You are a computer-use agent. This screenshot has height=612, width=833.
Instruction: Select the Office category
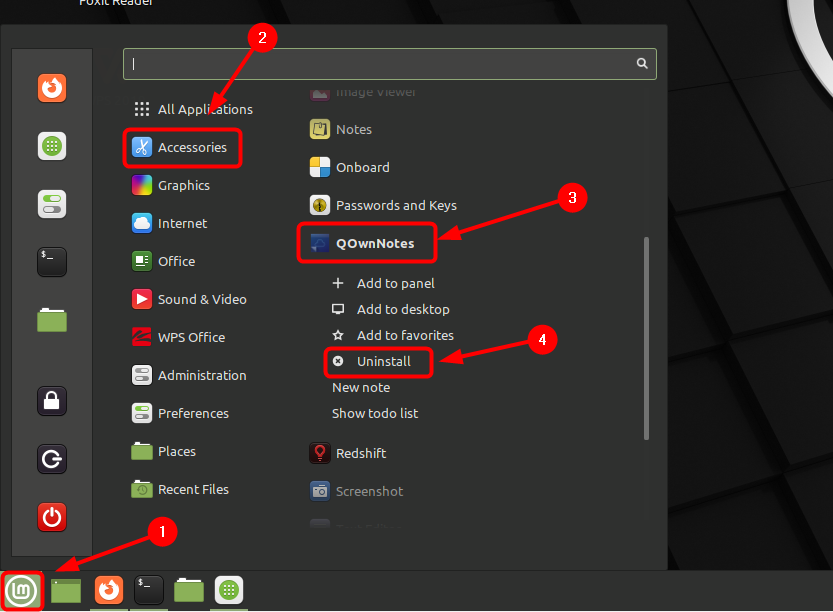[x=164, y=261]
